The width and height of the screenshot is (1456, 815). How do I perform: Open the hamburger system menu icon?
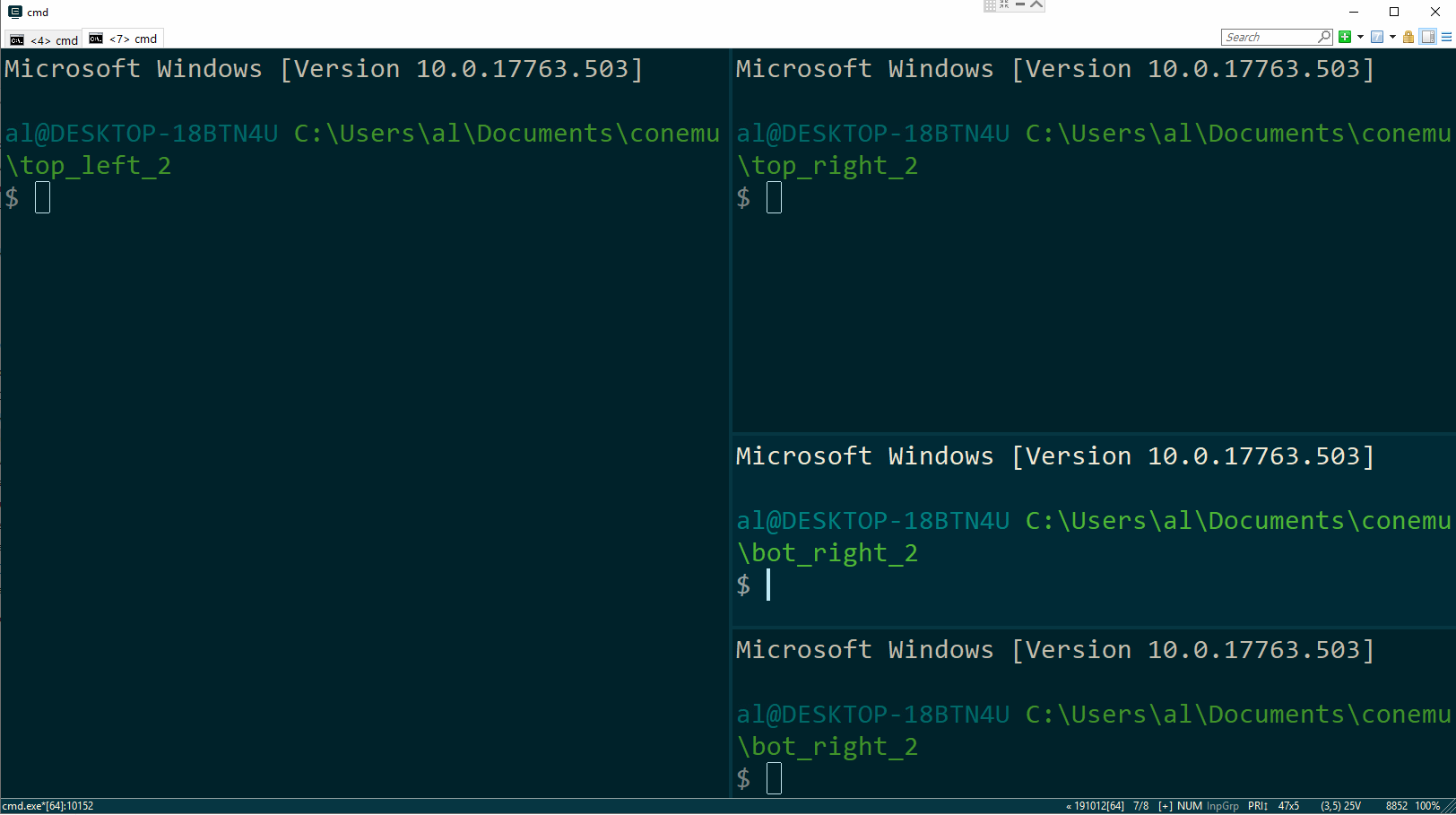click(x=1446, y=37)
